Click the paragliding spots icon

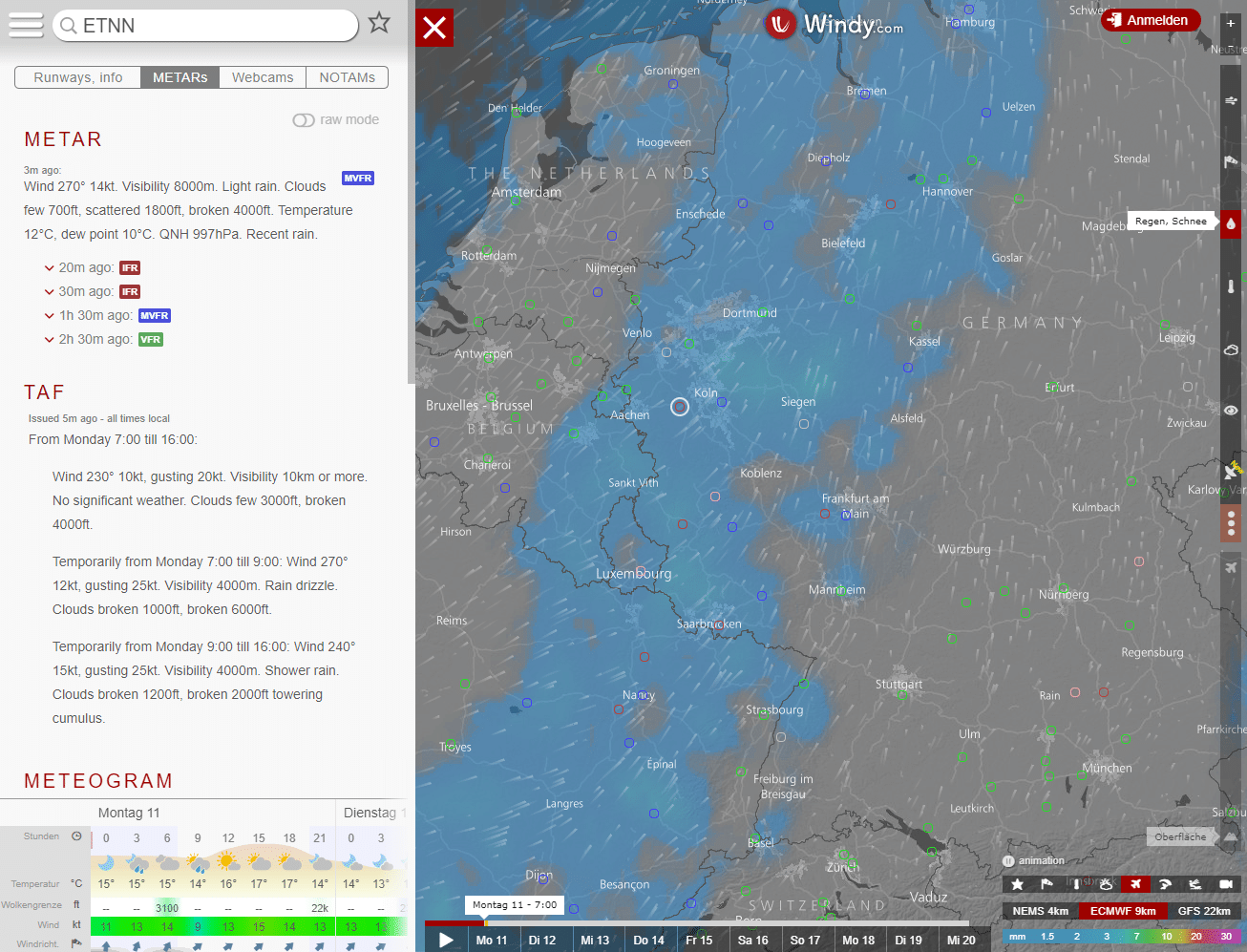1165,884
